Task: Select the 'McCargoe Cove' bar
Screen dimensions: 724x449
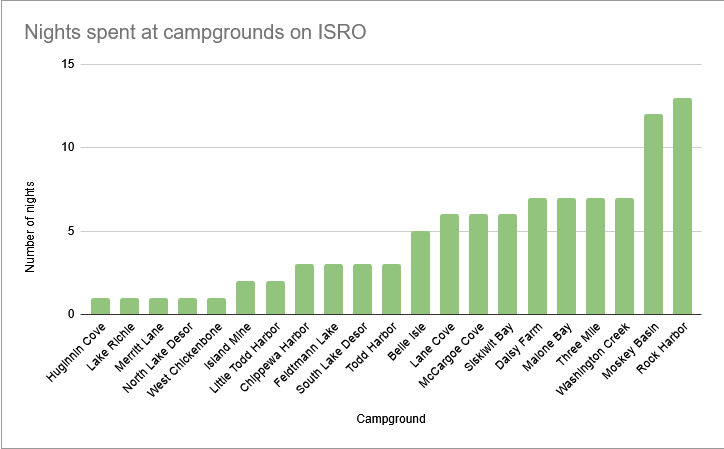Action: tap(478, 264)
